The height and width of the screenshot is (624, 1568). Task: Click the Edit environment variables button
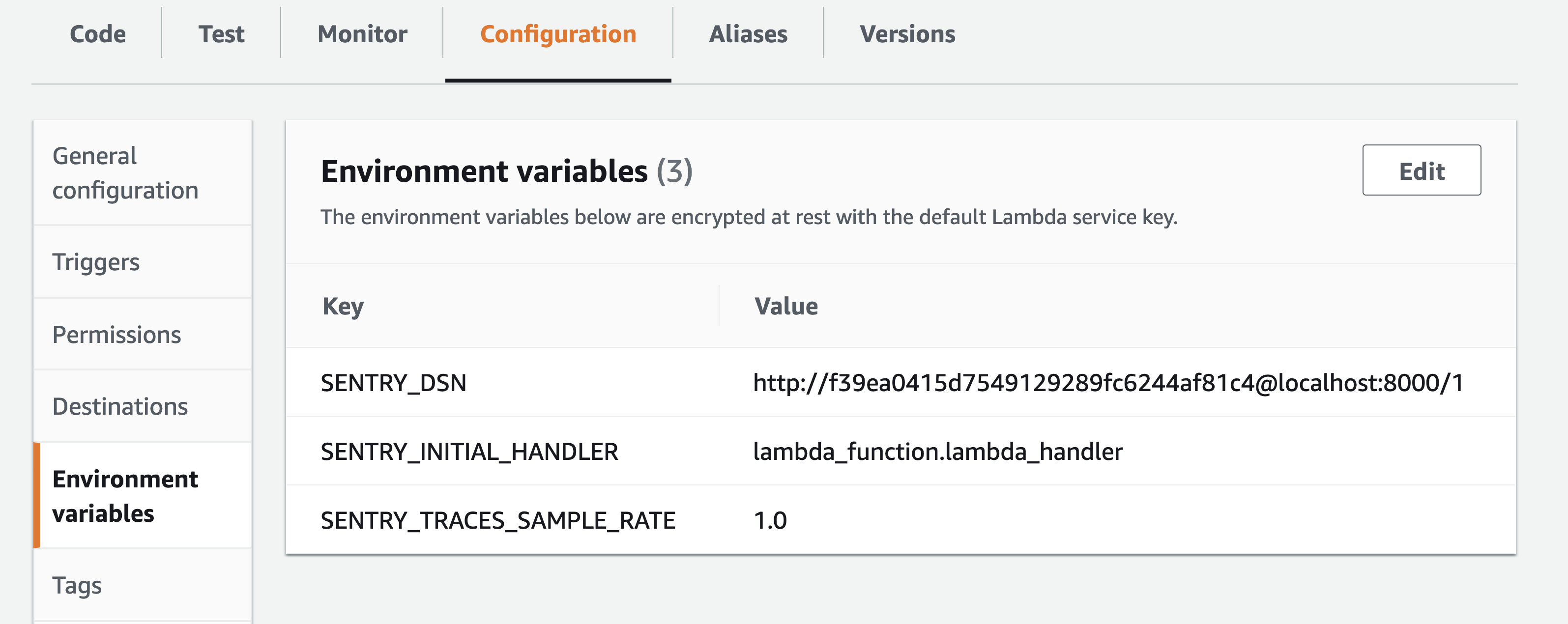click(1421, 170)
